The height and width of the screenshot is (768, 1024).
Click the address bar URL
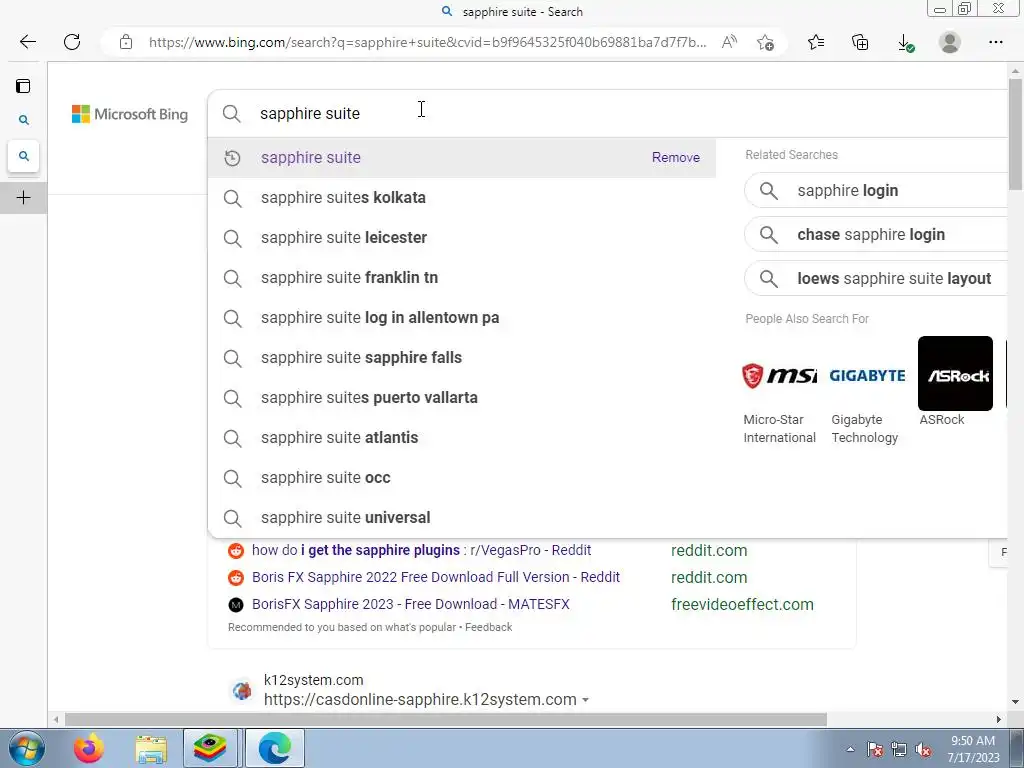427,42
